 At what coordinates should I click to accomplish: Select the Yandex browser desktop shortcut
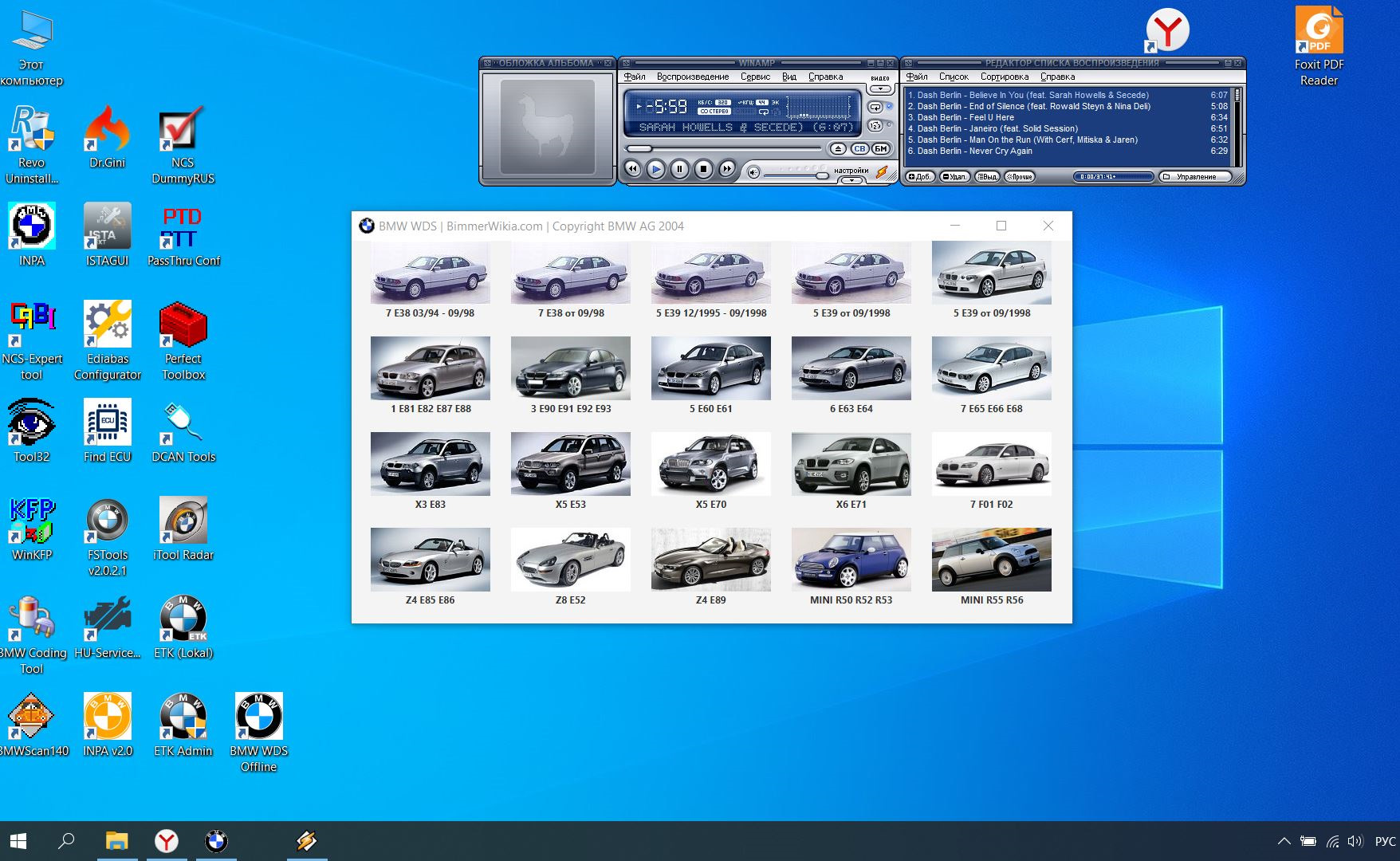[x=1167, y=30]
